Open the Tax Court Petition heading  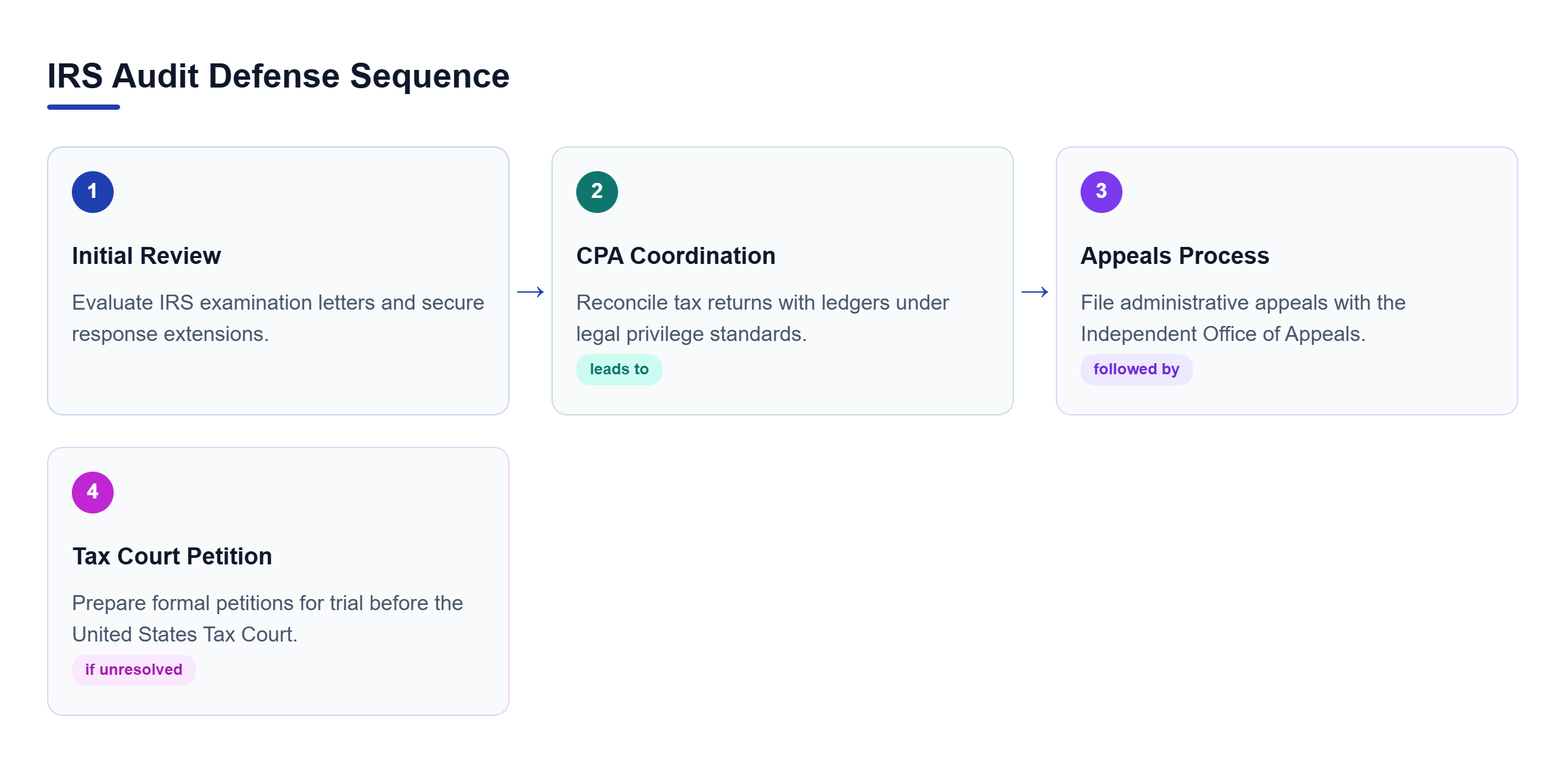coord(172,557)
